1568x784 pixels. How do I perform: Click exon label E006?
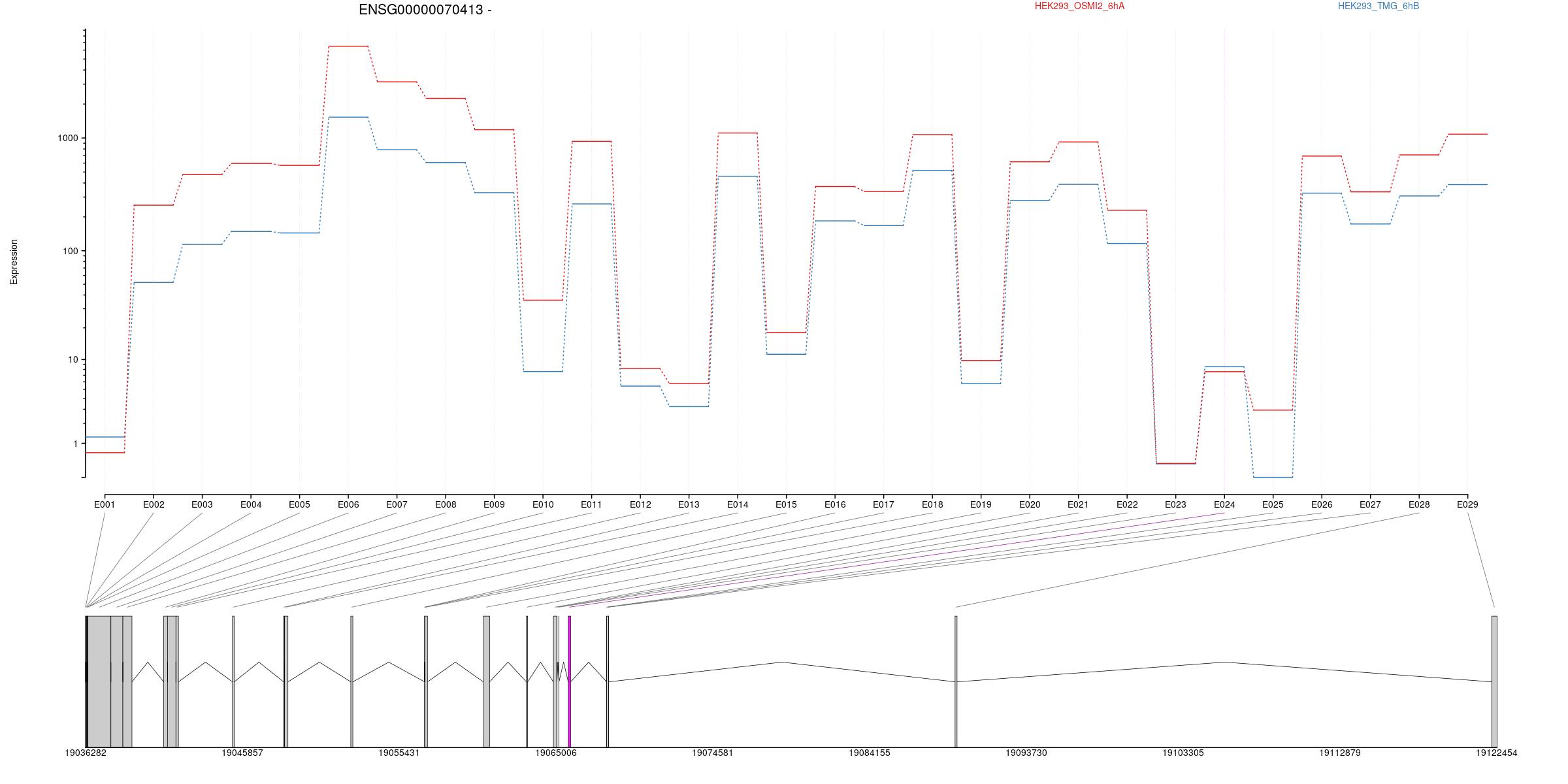tap(348, 504)
